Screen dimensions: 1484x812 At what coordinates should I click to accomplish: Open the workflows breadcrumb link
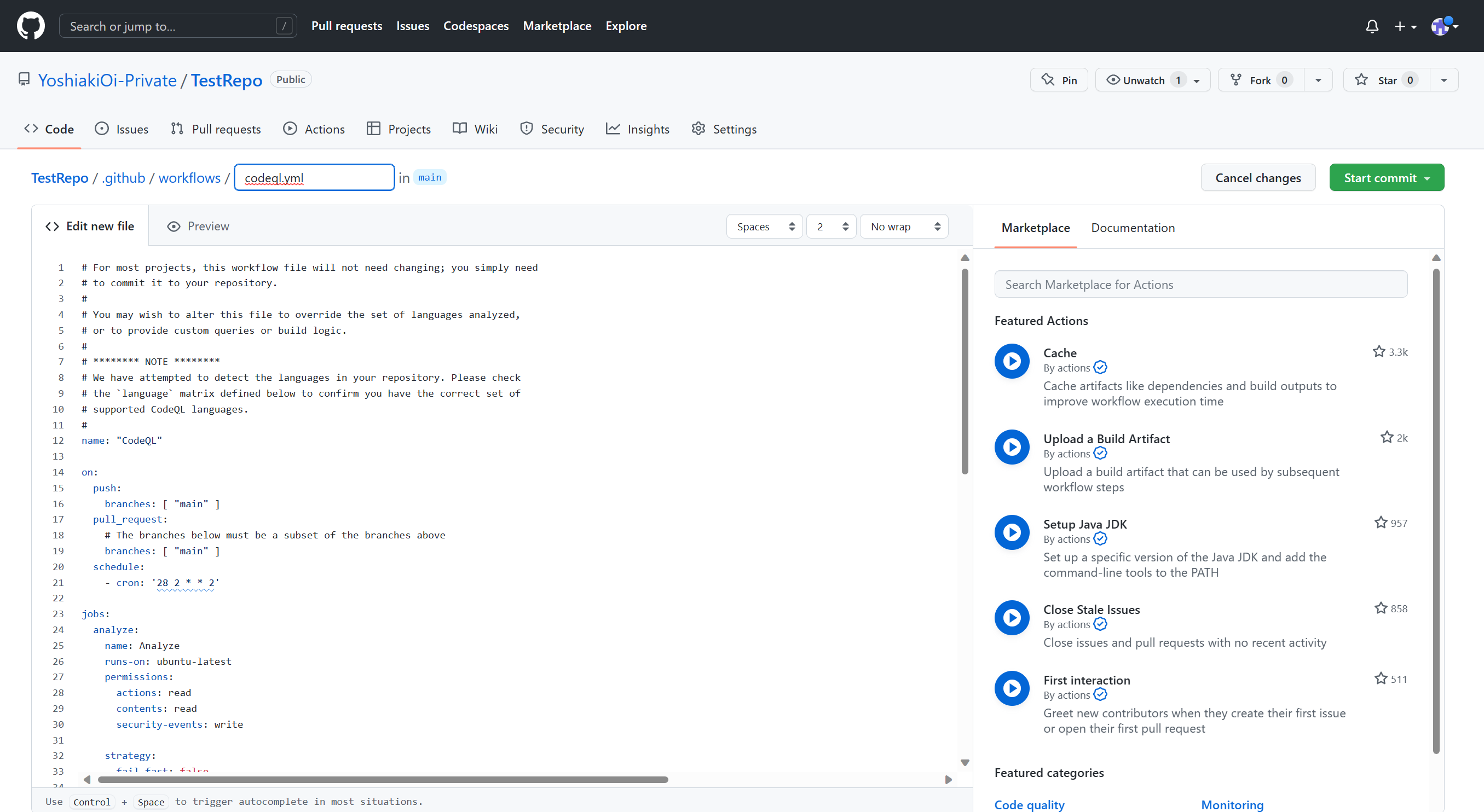pyautogui.click(x=189, y=177)
